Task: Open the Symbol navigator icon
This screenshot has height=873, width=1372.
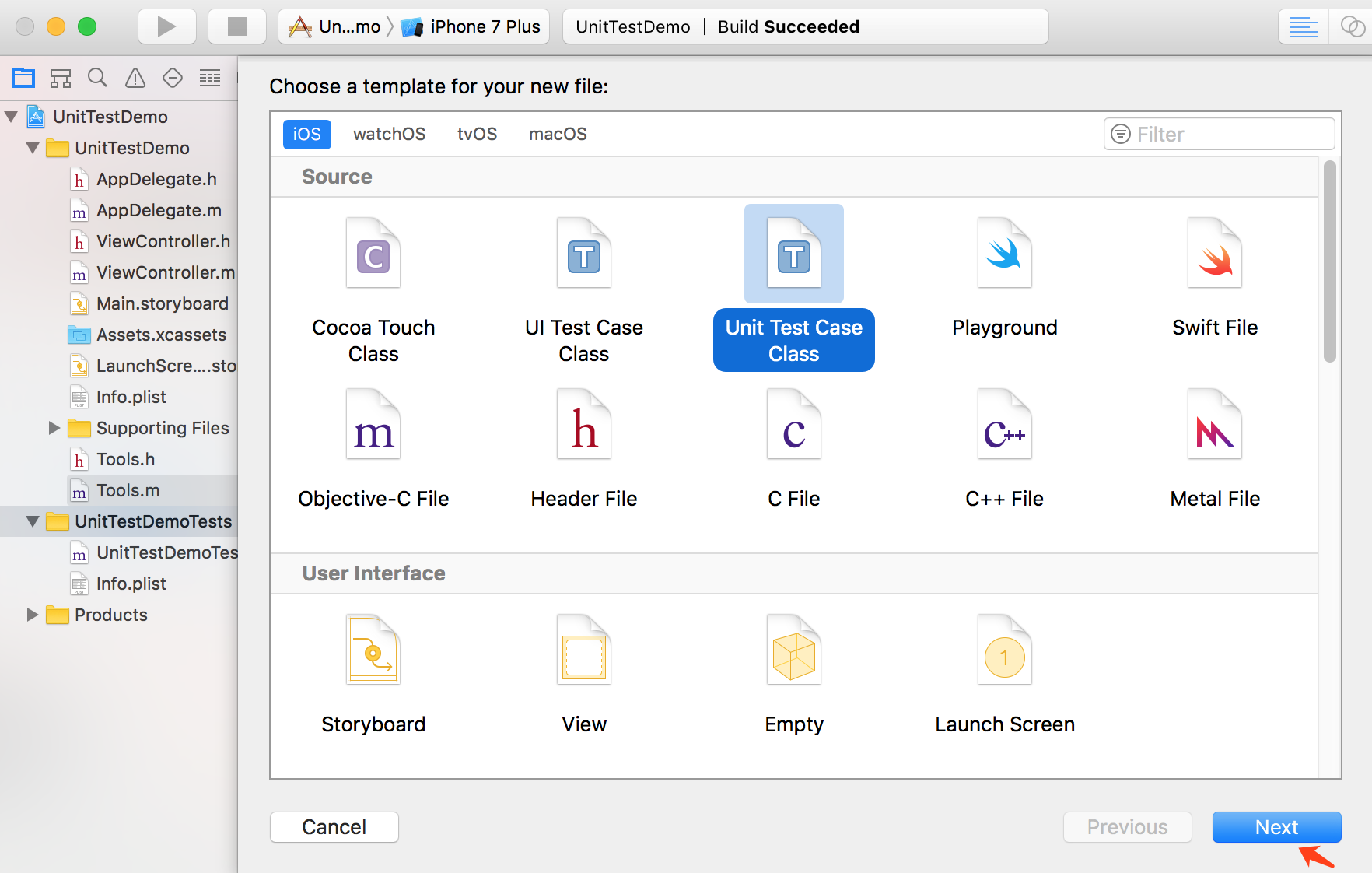Action: tap(61, 78)
